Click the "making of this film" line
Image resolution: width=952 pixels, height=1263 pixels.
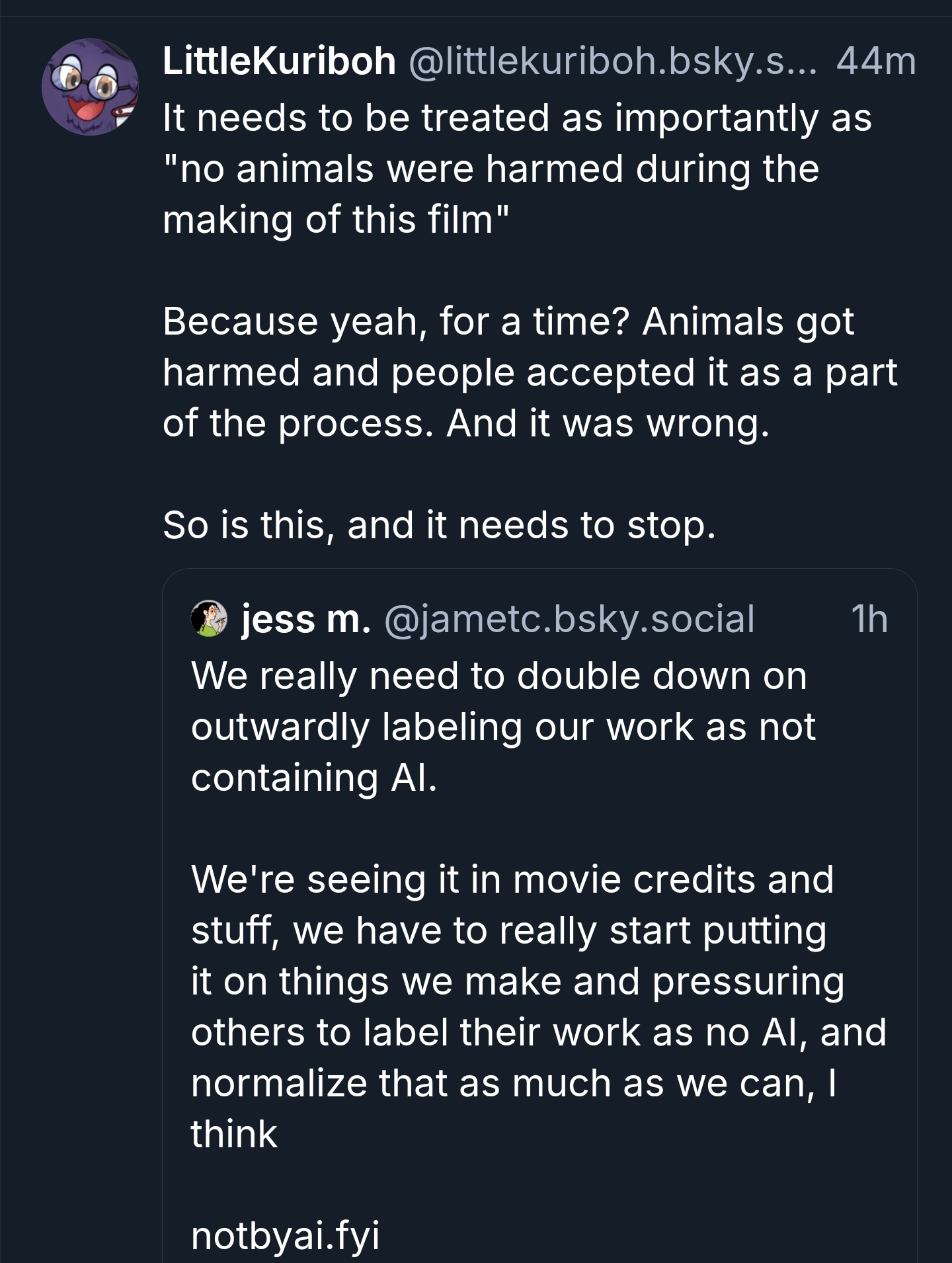point(337,220)
